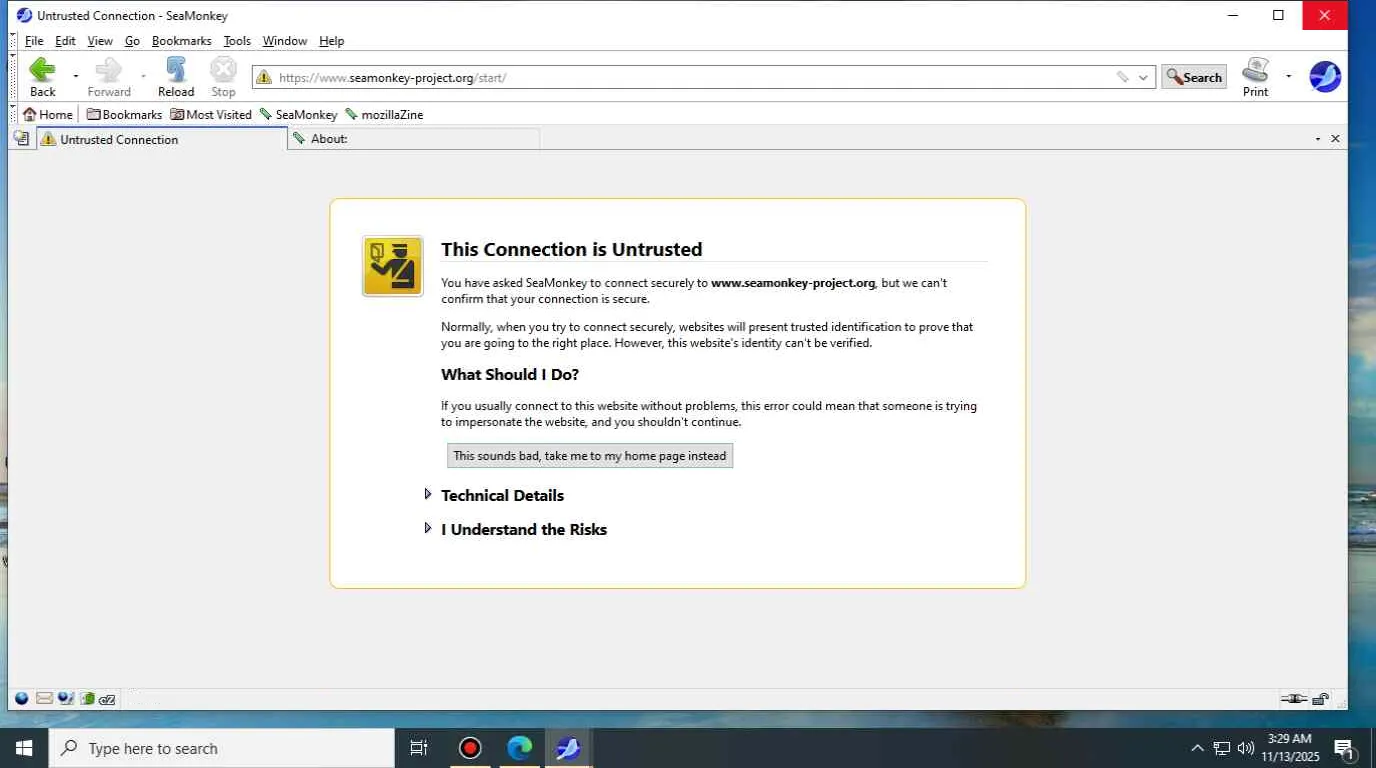Open ChatZilla from the status bar

point(108,698)
